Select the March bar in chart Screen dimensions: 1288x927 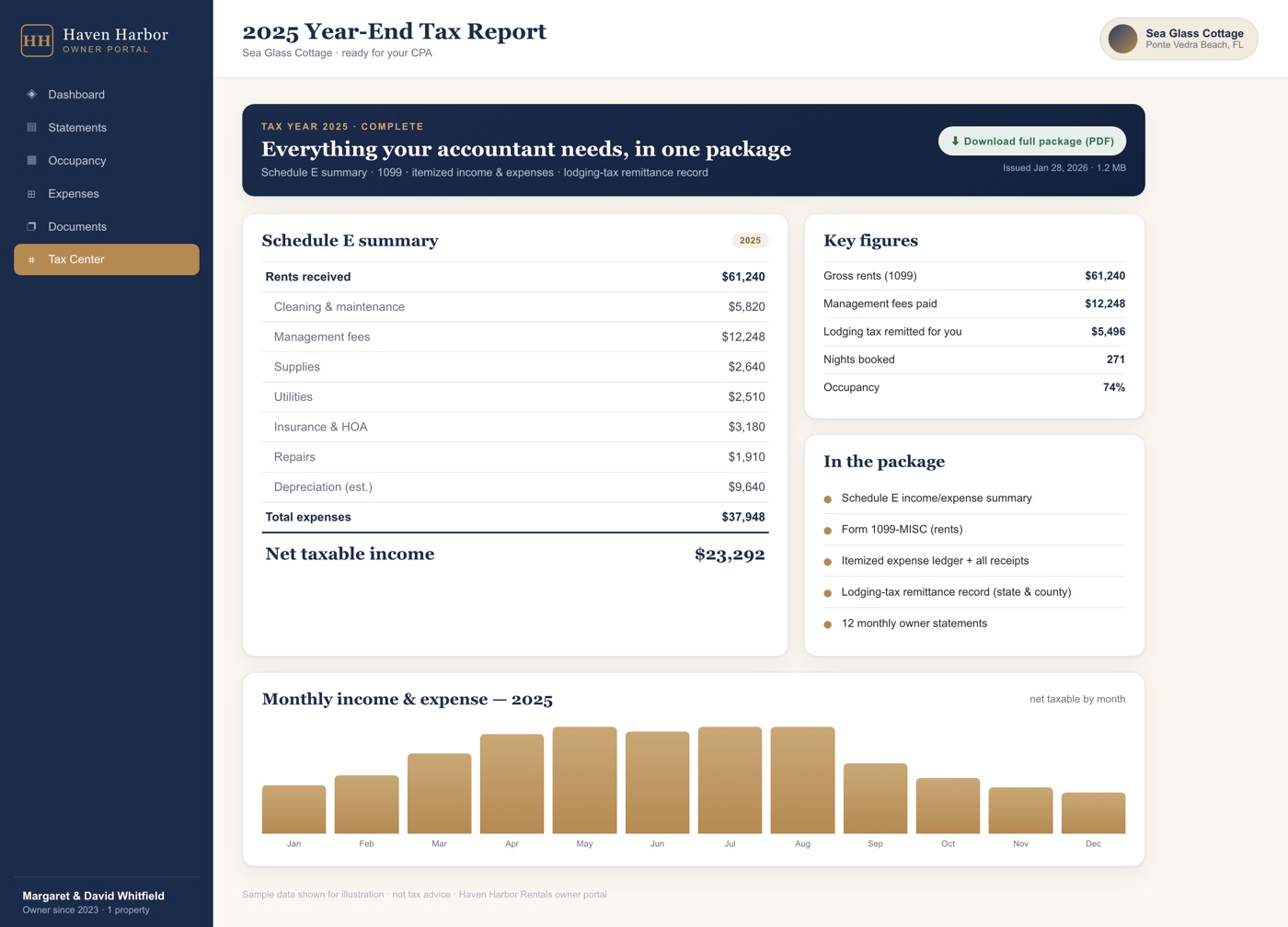439,794
